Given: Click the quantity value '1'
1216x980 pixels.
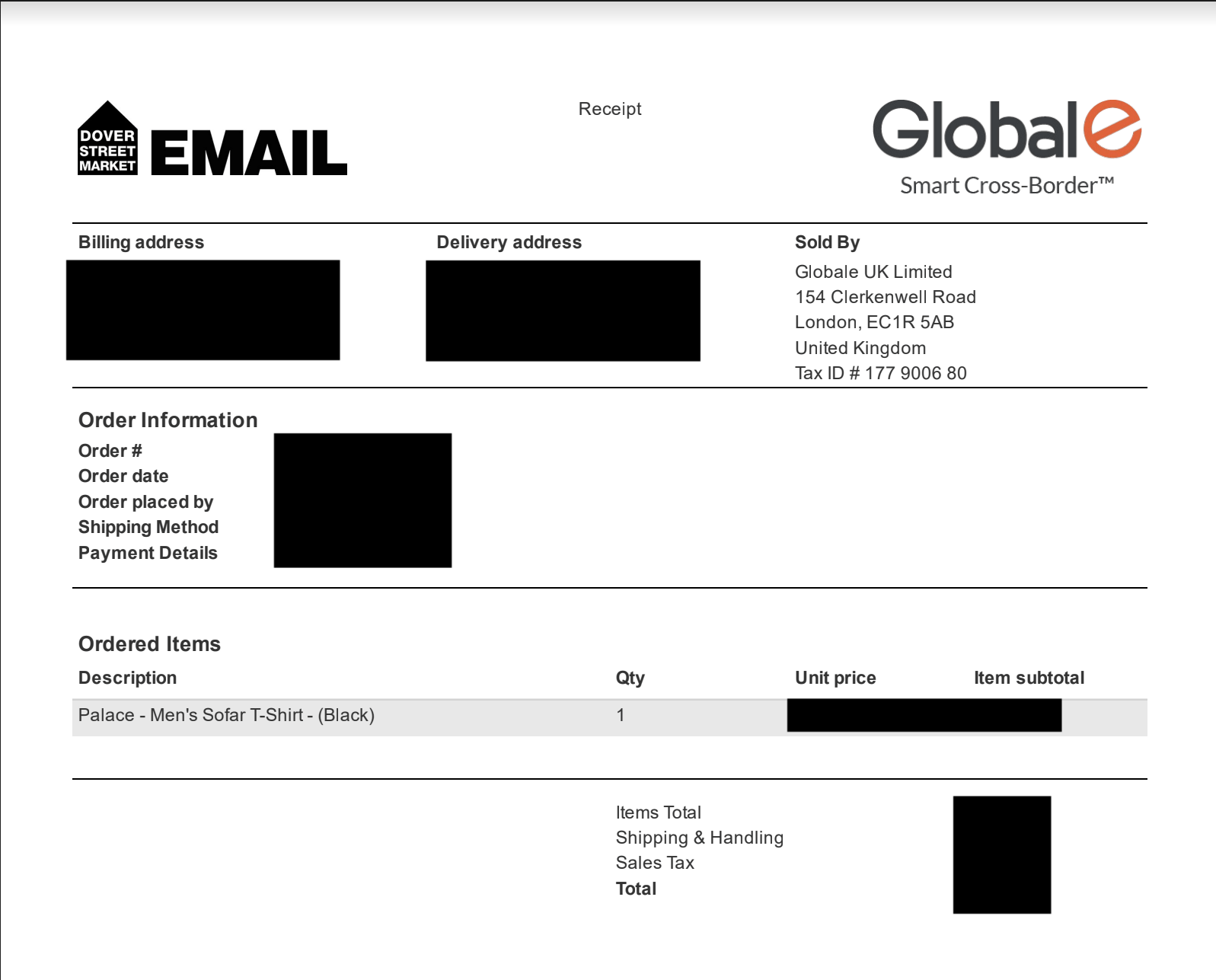Looking at the screenshot, I should tap(621, 715).
